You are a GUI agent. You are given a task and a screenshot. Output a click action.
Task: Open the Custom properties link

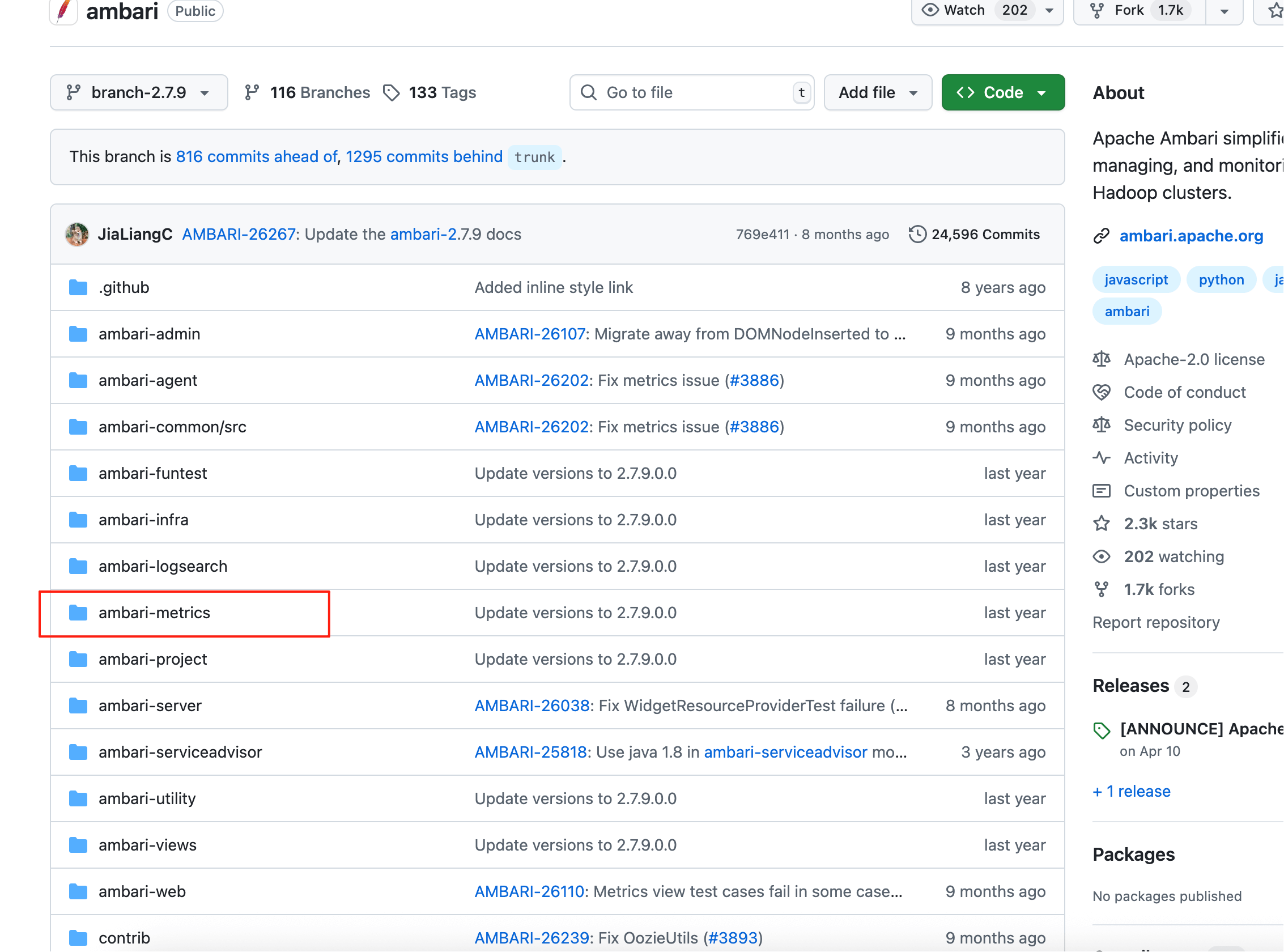[1192, 491]
